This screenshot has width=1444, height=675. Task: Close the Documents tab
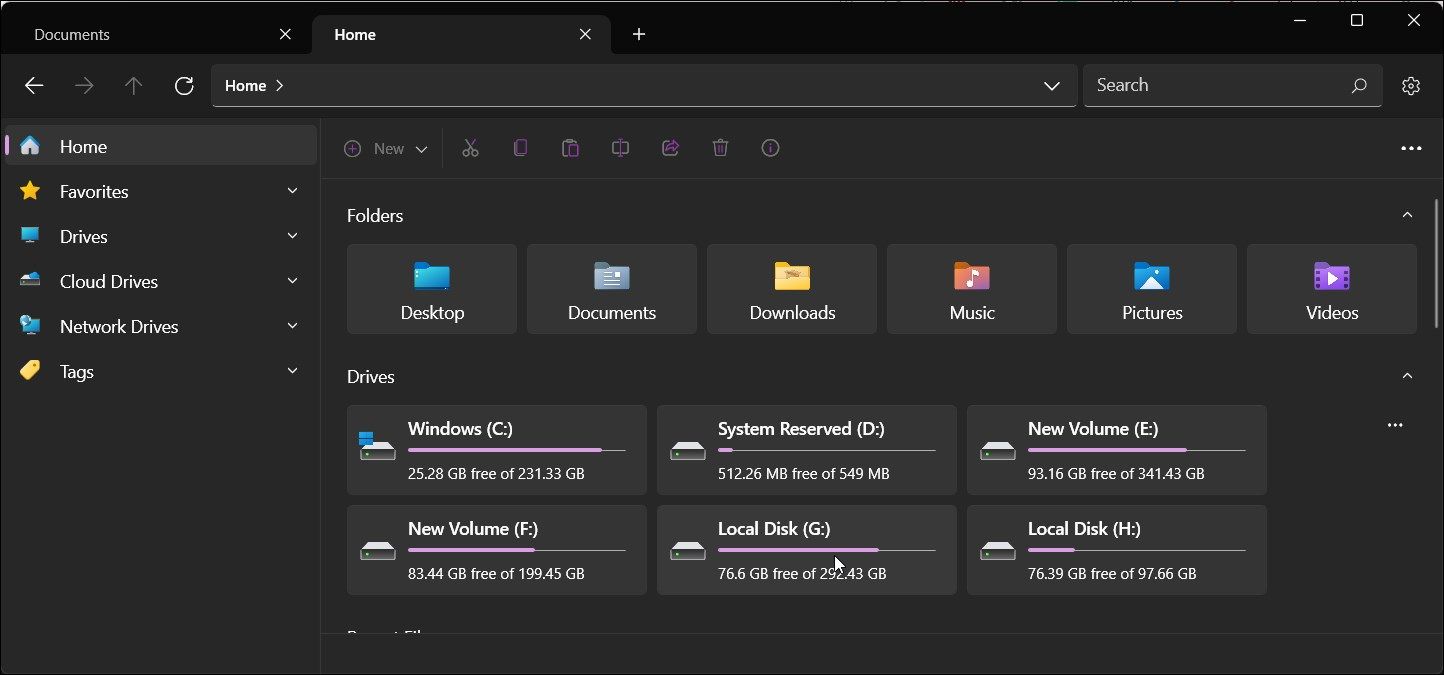285,34
